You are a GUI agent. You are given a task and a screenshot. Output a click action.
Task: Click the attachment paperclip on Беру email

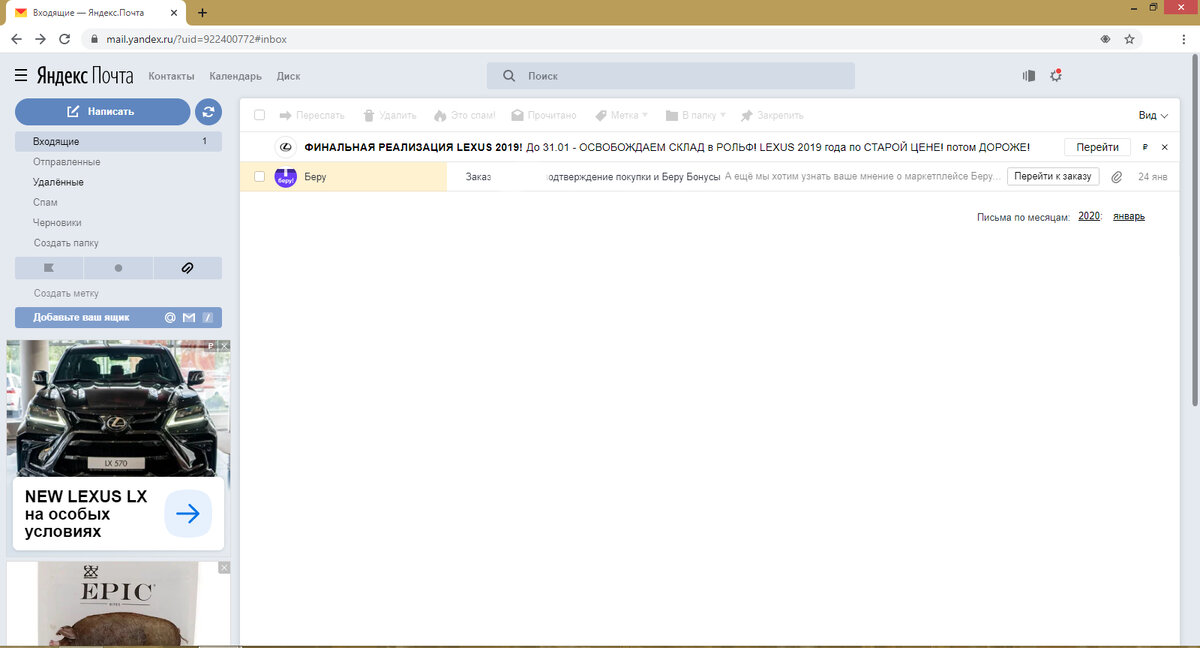tap(1117, 177)
